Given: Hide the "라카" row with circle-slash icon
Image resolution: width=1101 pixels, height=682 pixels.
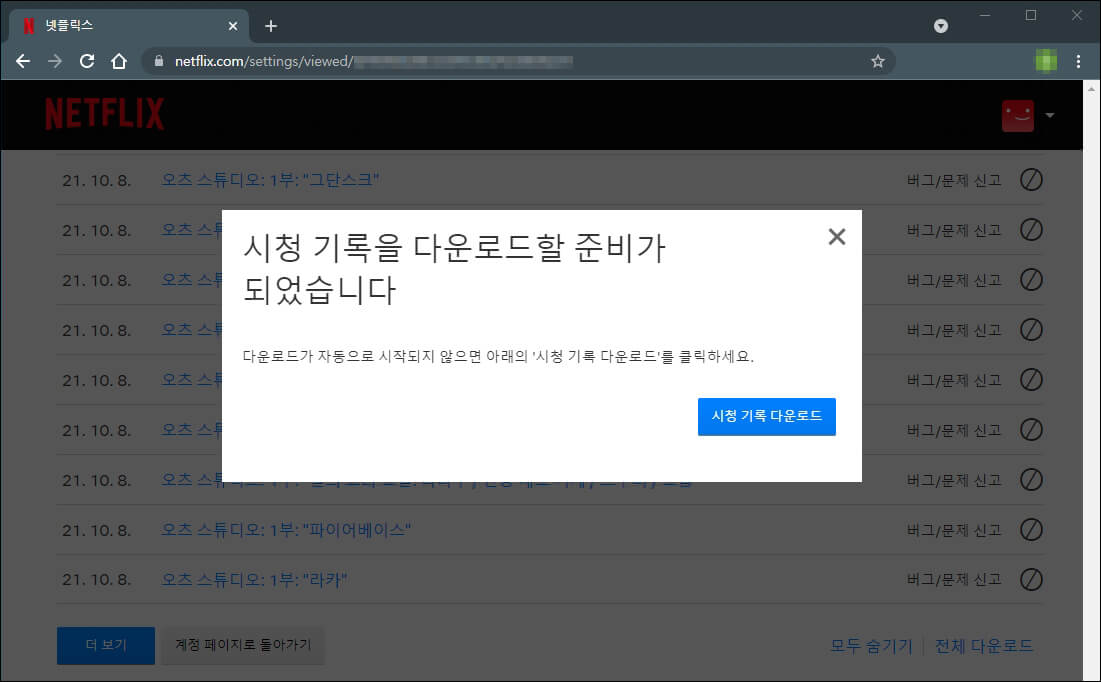Looking at the screenshot, I should [x=1031, y=579].
